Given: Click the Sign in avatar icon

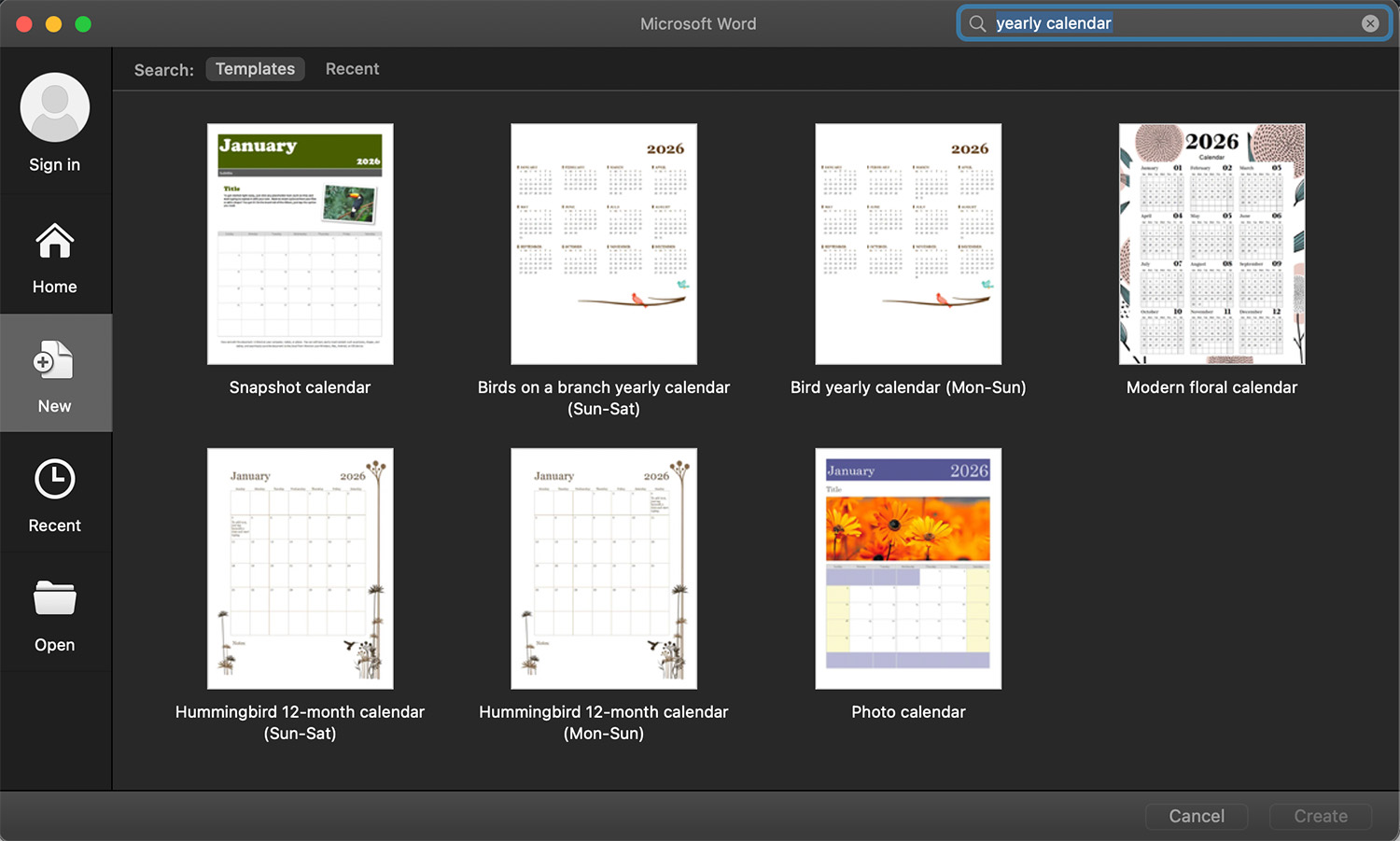Looking at the screenshot, I should click(x=54, y=106).
